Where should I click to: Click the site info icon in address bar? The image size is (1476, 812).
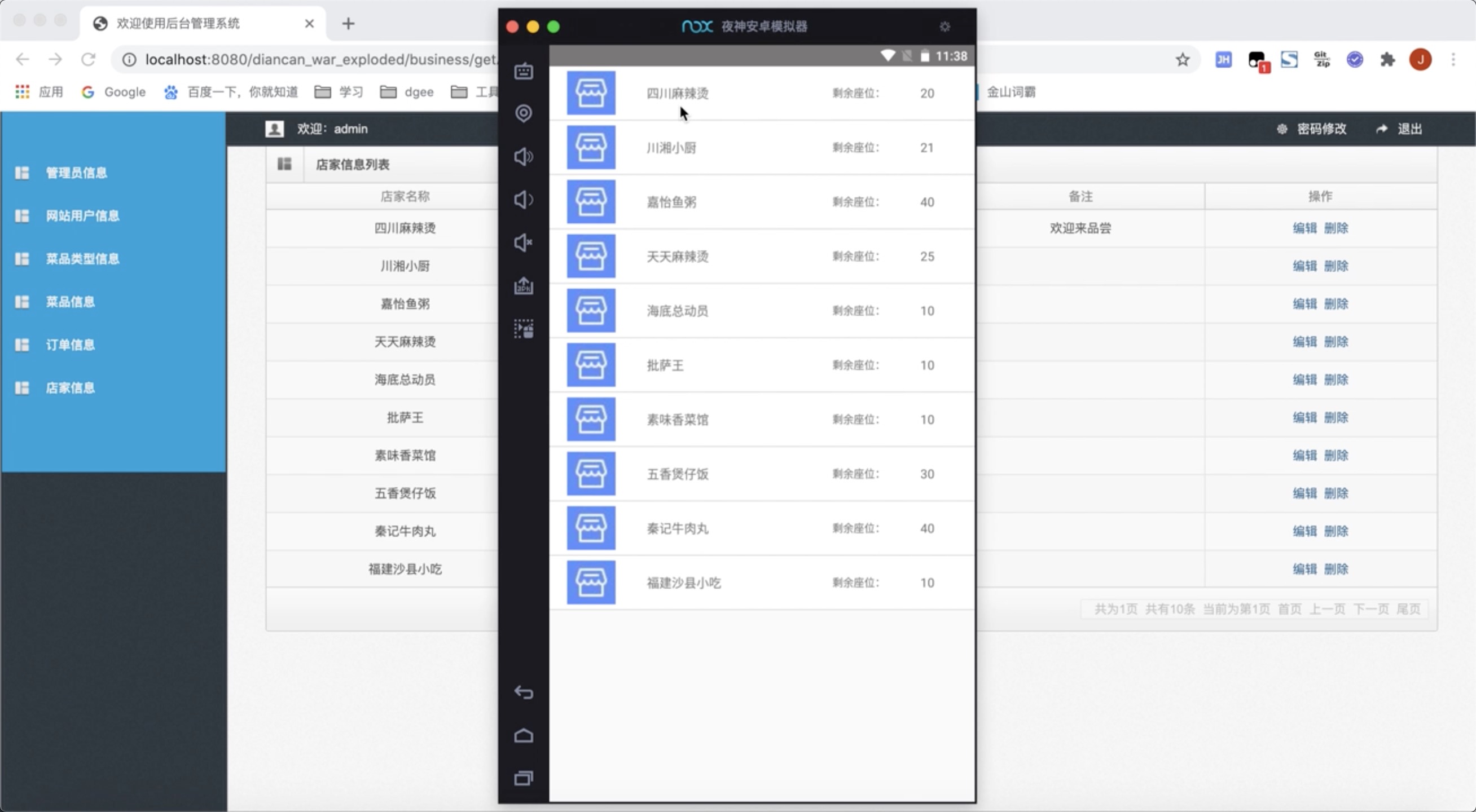[x=130, y=60]
